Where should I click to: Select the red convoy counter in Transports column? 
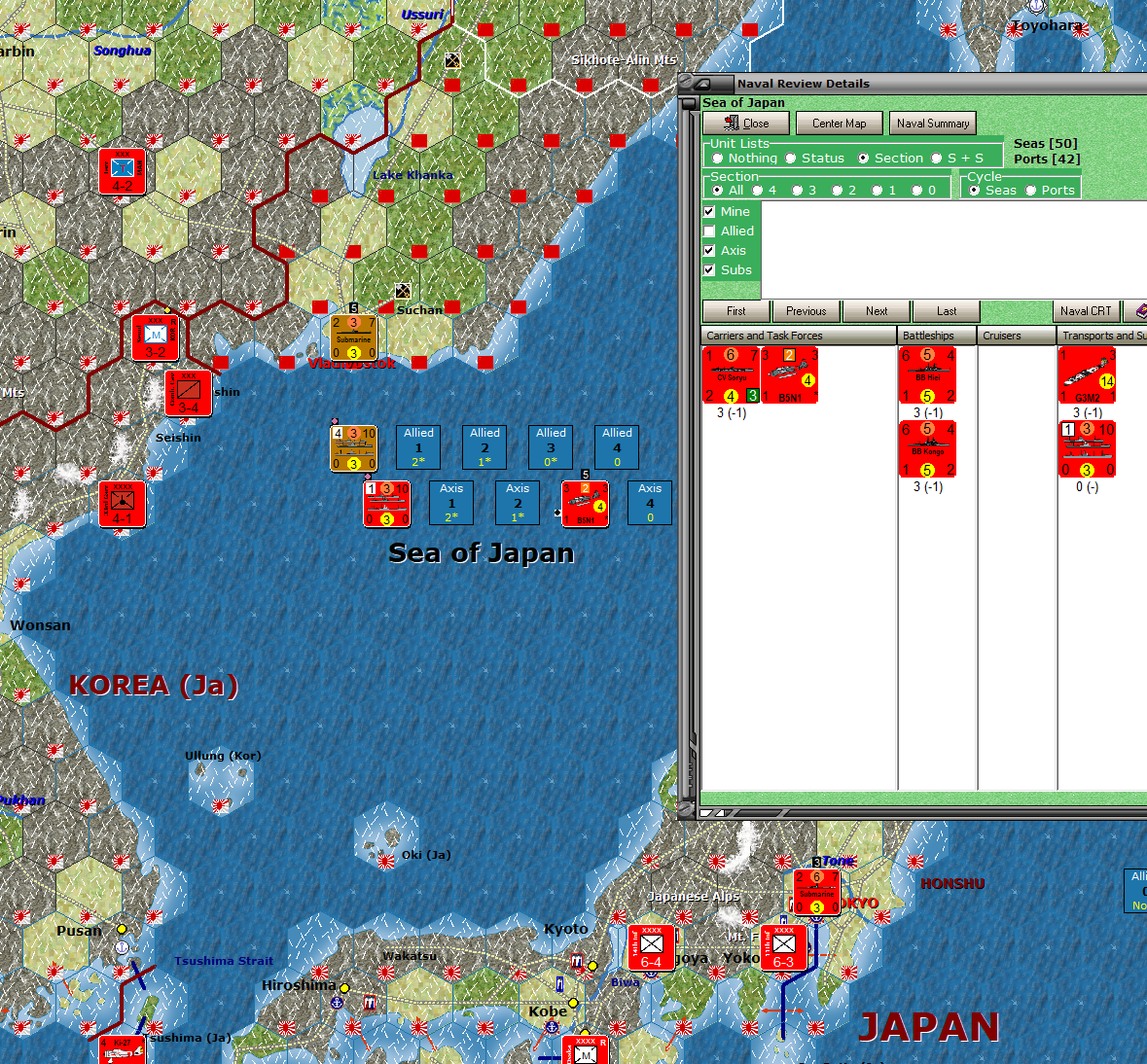coord(1087,449)
